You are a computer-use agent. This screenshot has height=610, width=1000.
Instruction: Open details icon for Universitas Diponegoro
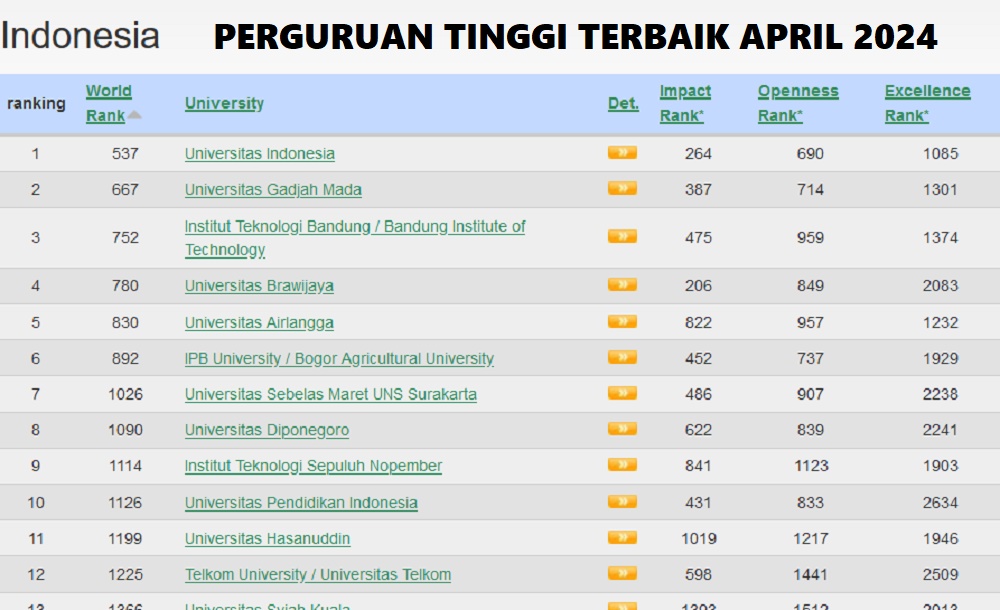[622, 429]
